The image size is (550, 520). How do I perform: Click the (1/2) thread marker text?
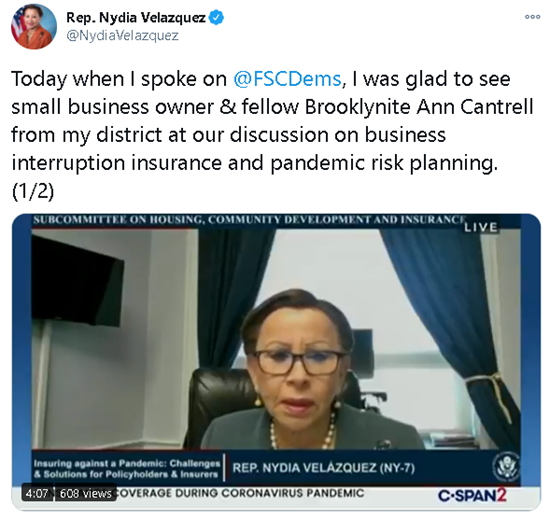[33, 191]
